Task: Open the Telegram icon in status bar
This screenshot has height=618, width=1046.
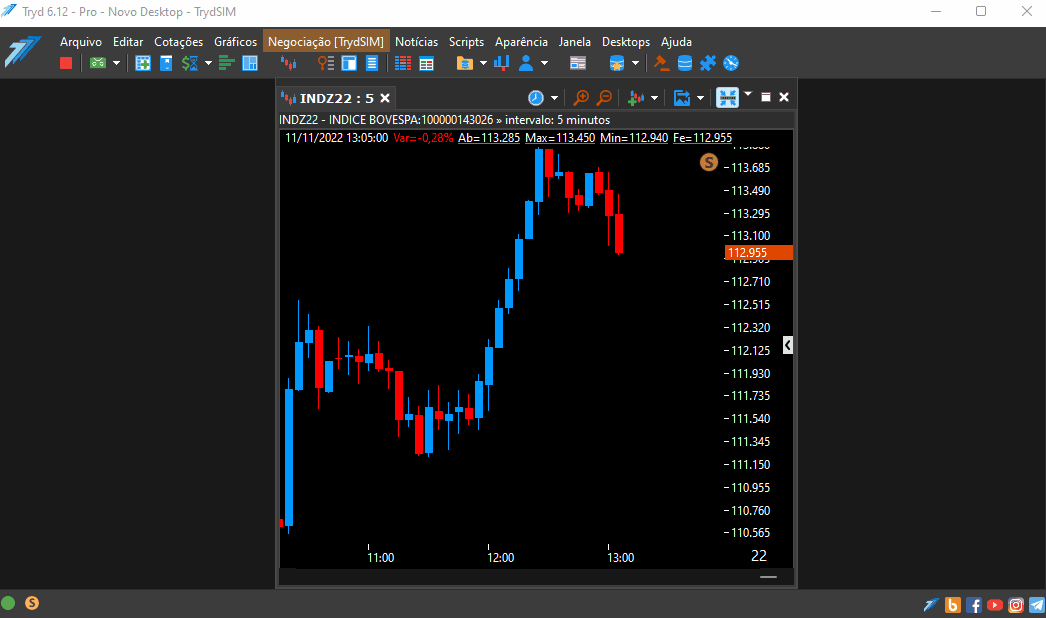Action: click(x=1037, y=605)
